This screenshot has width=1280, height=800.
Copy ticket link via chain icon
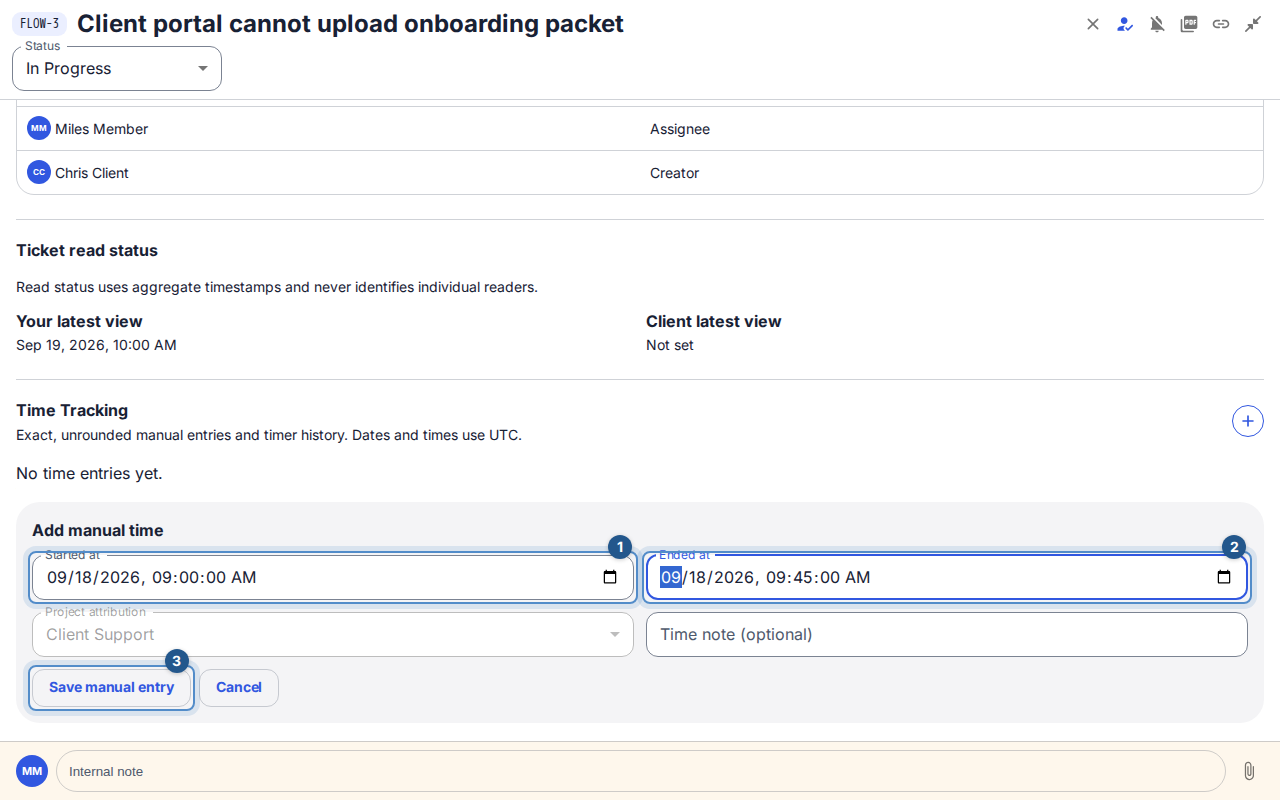point(1221,24)
